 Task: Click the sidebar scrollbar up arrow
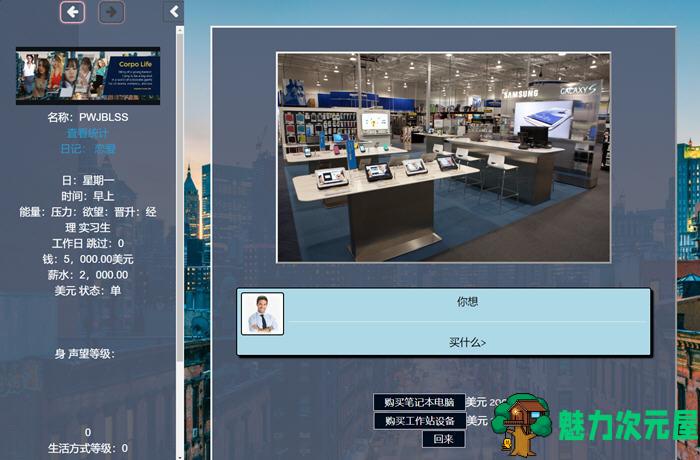tap(180, 29)
